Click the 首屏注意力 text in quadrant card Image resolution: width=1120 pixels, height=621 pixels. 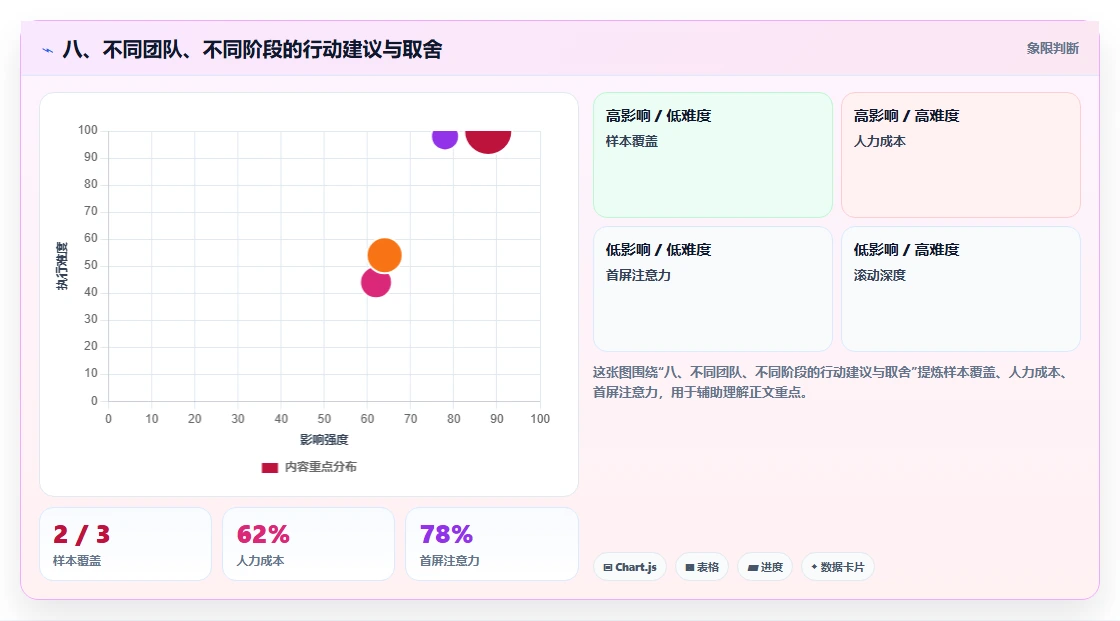[x=638, y=275]
